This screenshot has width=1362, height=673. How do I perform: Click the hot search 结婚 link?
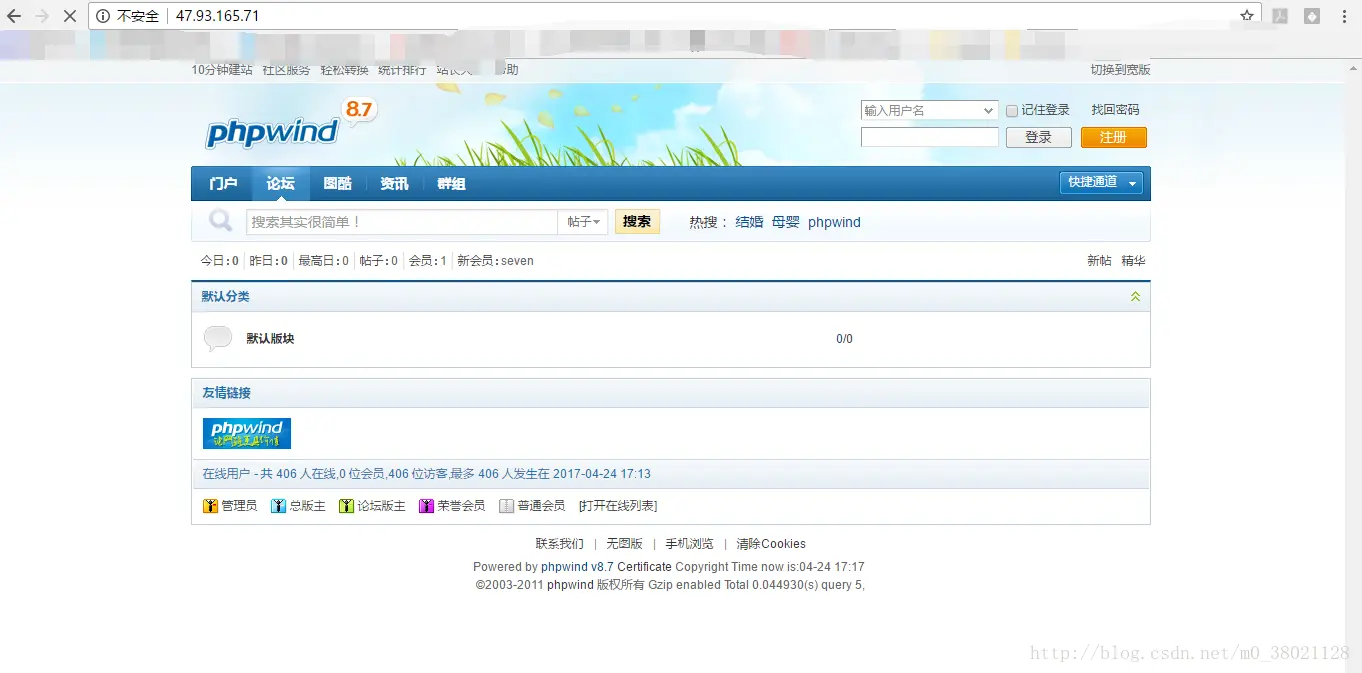[749, 222]
